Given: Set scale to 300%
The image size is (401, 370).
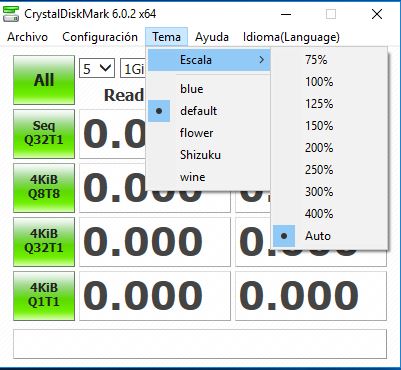Looking at the screenshot, I should coord(329,192).
